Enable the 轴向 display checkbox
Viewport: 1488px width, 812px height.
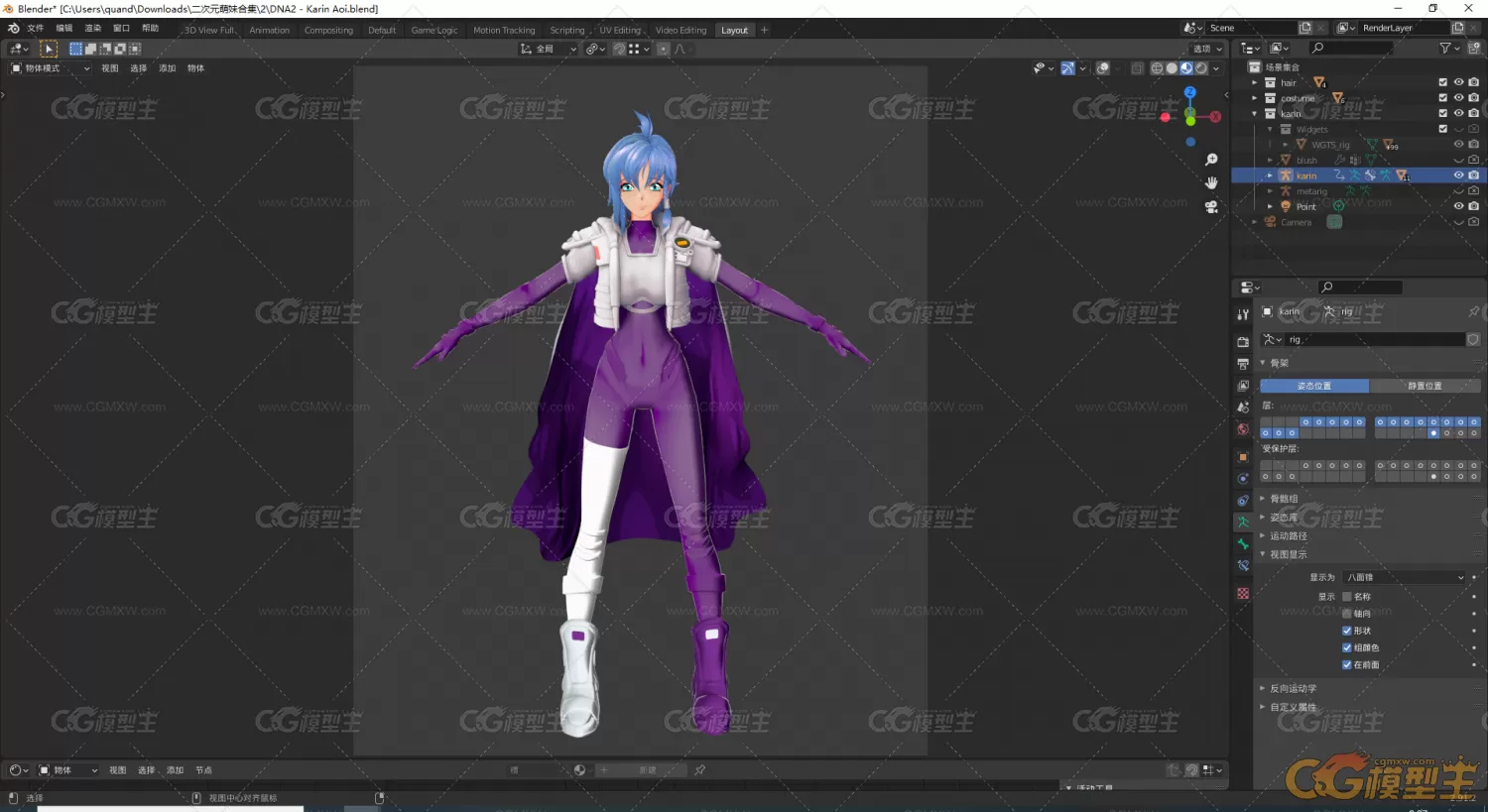[x=1347, y=614]
